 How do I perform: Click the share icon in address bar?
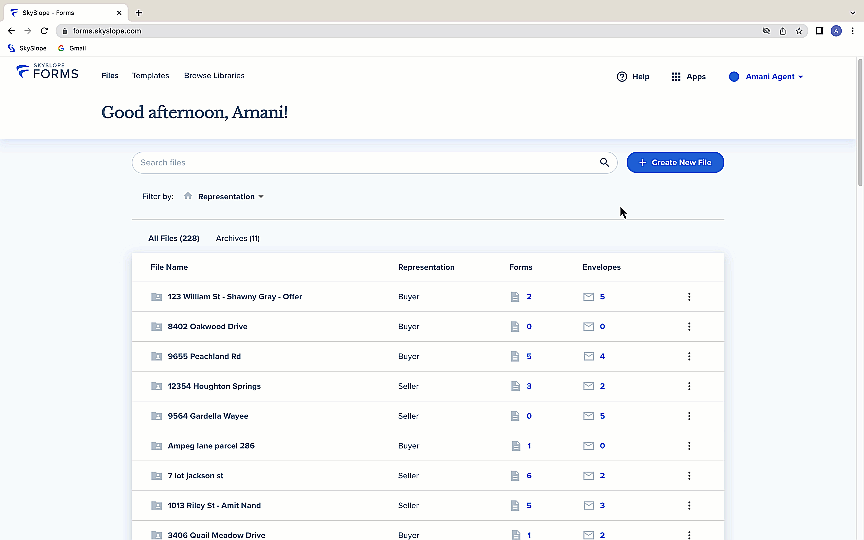click(x=782, y=31)
